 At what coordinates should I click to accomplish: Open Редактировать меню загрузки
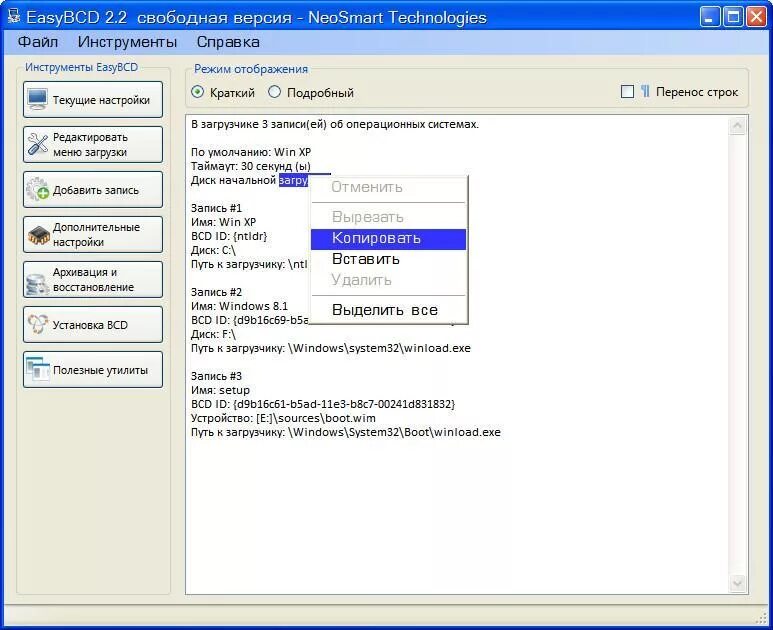93,144
